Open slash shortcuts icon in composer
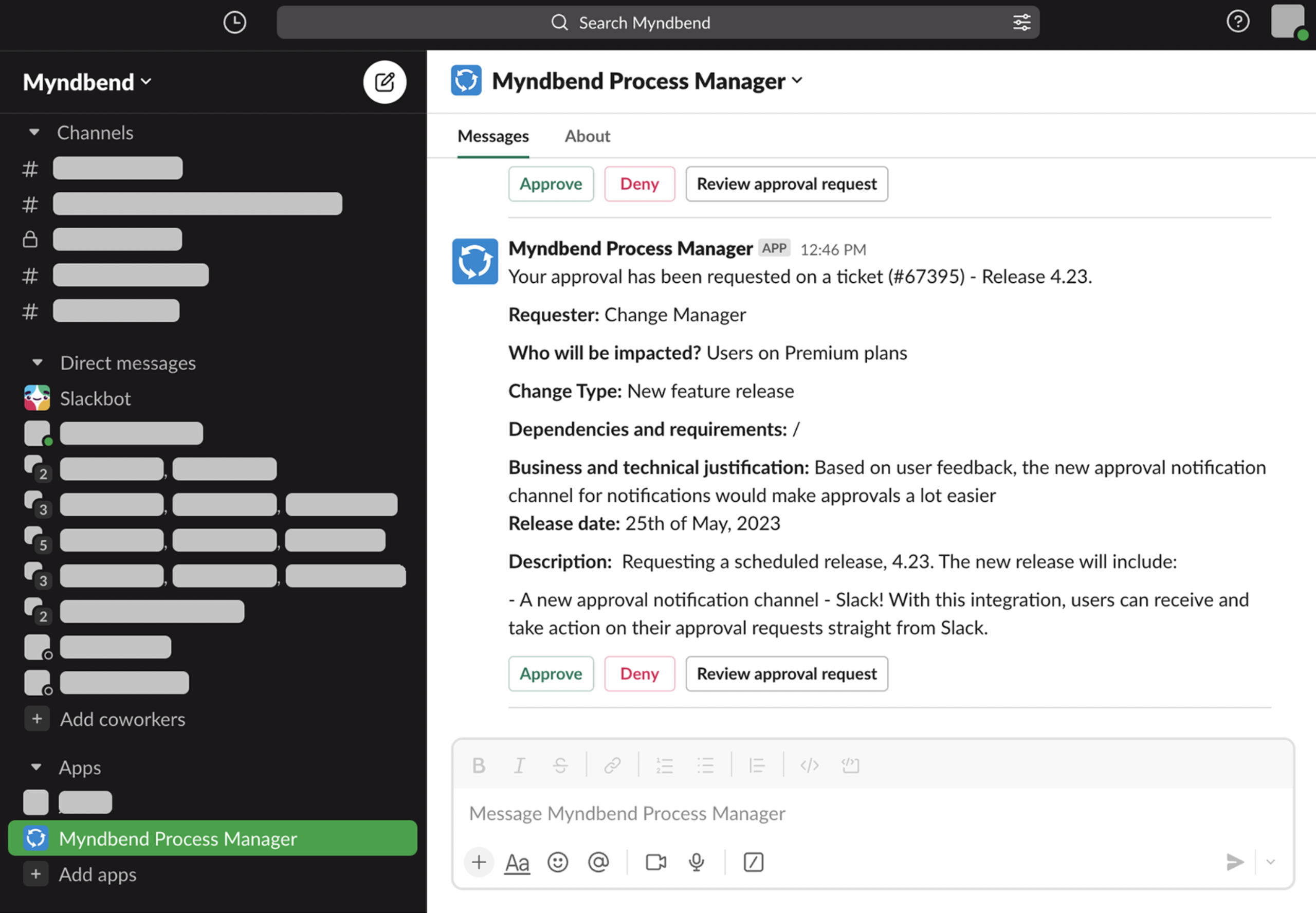Screen dimensions: 1316x913 [x=753, y=862]
